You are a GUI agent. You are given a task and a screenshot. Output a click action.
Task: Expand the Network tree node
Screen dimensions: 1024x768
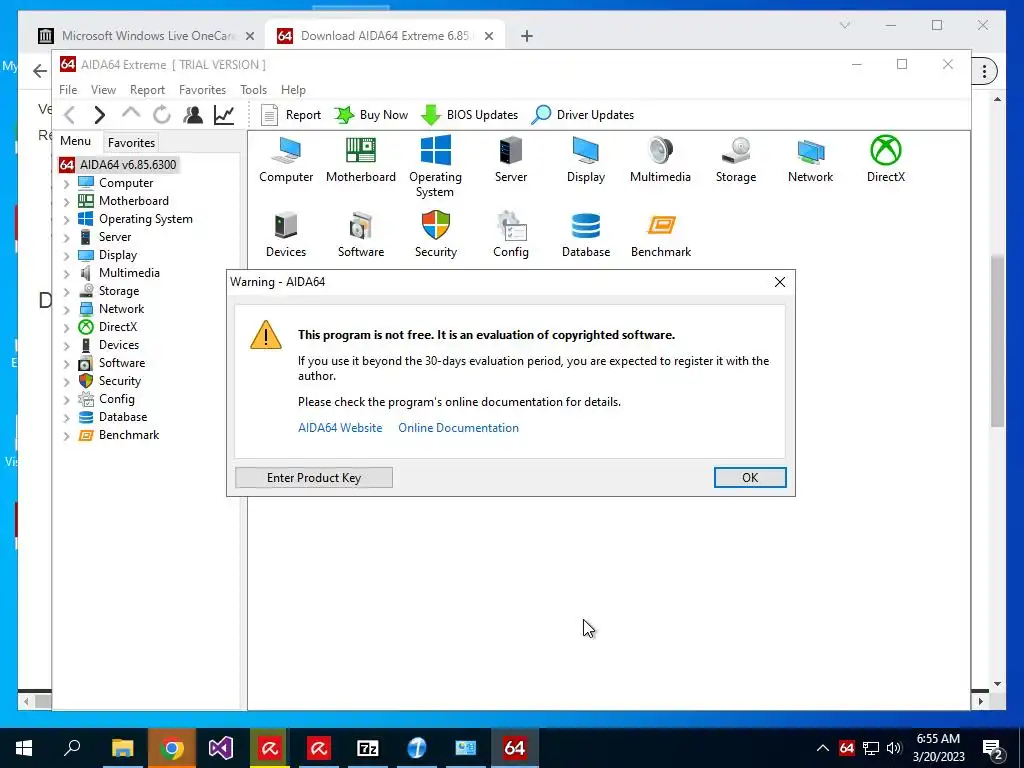[66, 310]
